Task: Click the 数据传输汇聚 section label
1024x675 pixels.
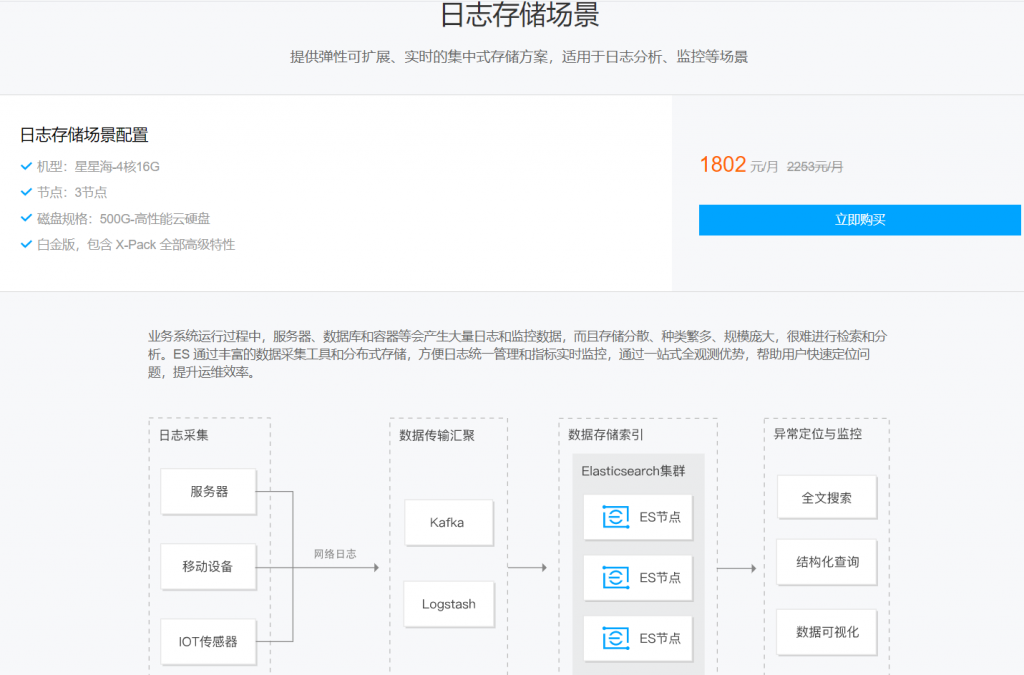Action: click(x=437, y=435)
